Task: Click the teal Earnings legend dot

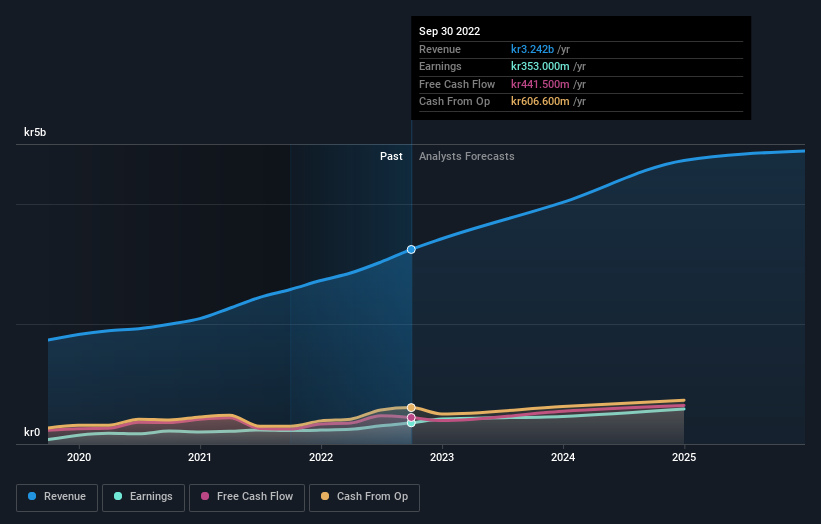Action: click(118, 496)
